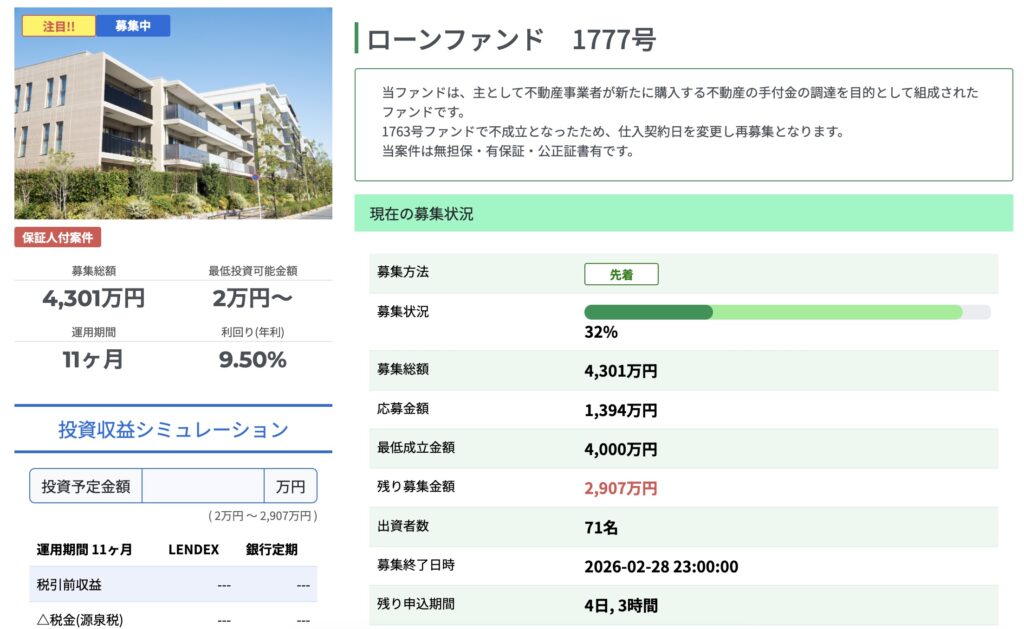Click the fund description text box
The image size is (1024, 629).
click(x=683, y=124)
